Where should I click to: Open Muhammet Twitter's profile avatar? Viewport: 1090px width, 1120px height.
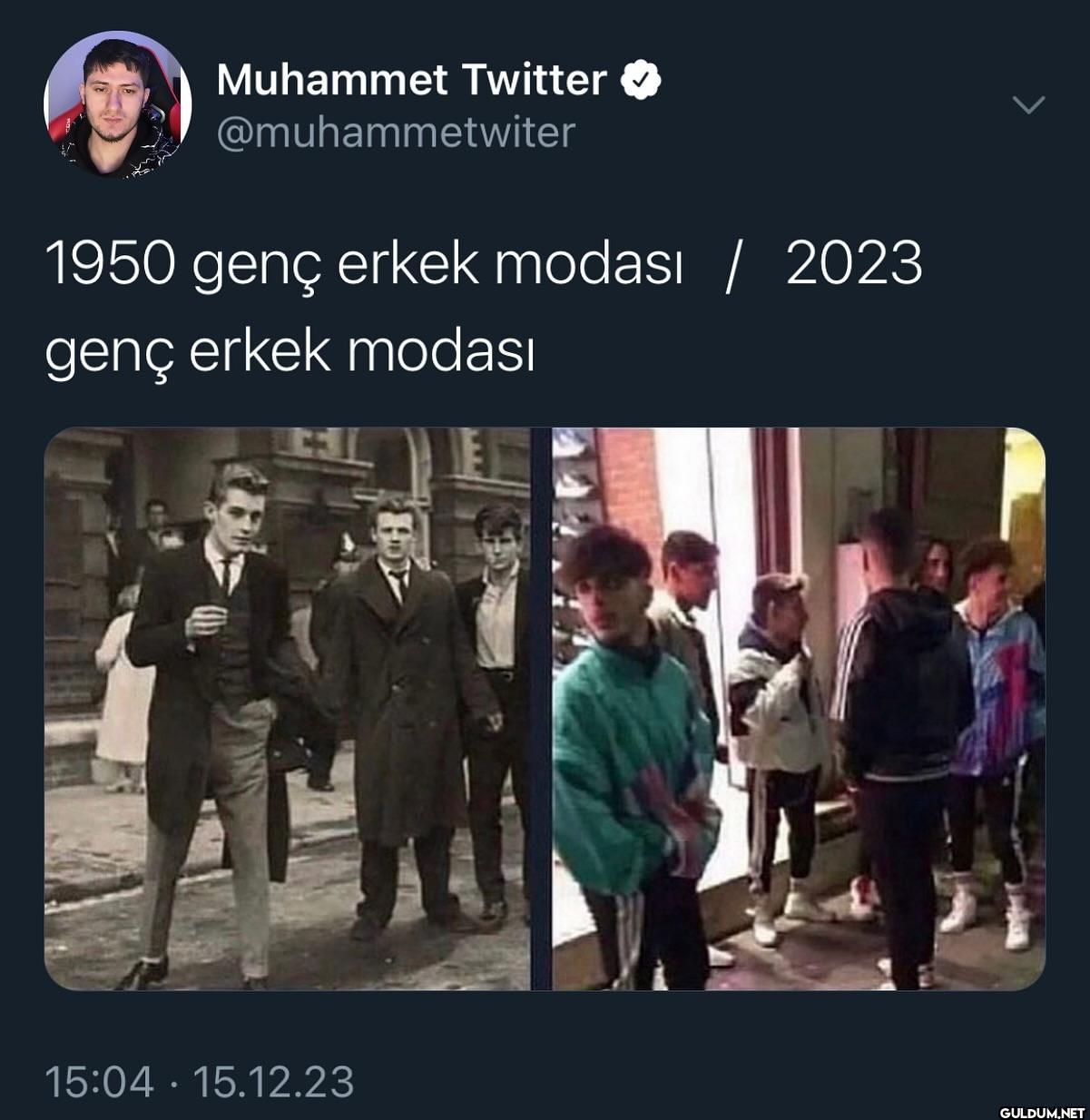point(118,104)
